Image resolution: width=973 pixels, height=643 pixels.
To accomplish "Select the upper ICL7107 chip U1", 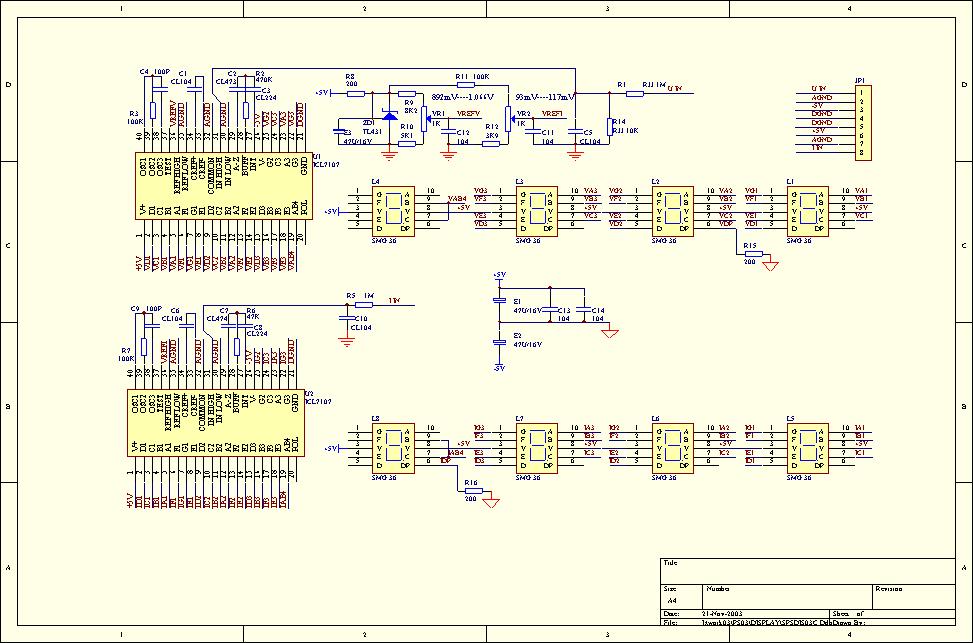I will point(220,185).
